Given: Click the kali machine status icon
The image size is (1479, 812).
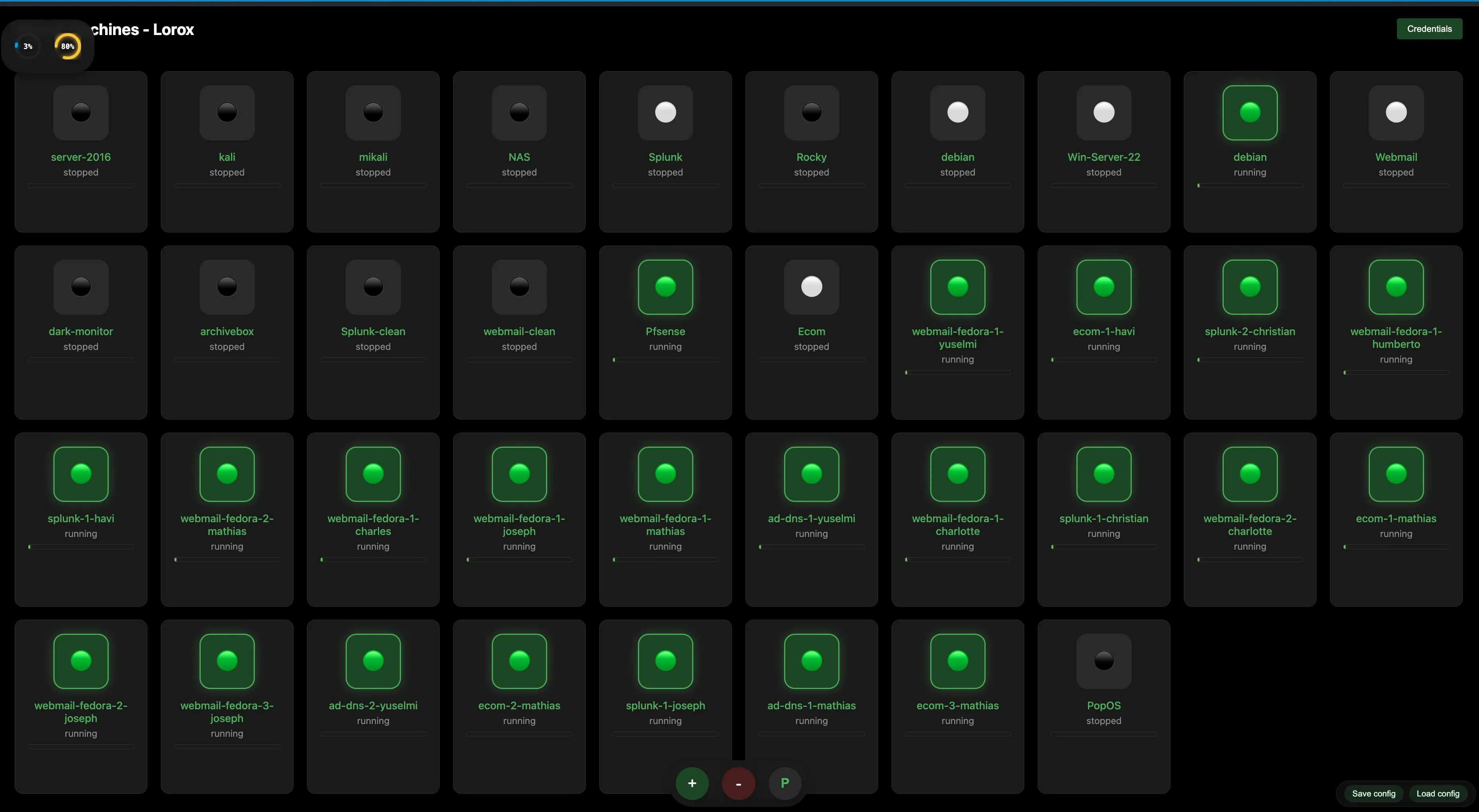Looking at the screenshot, I should [227, 113].
